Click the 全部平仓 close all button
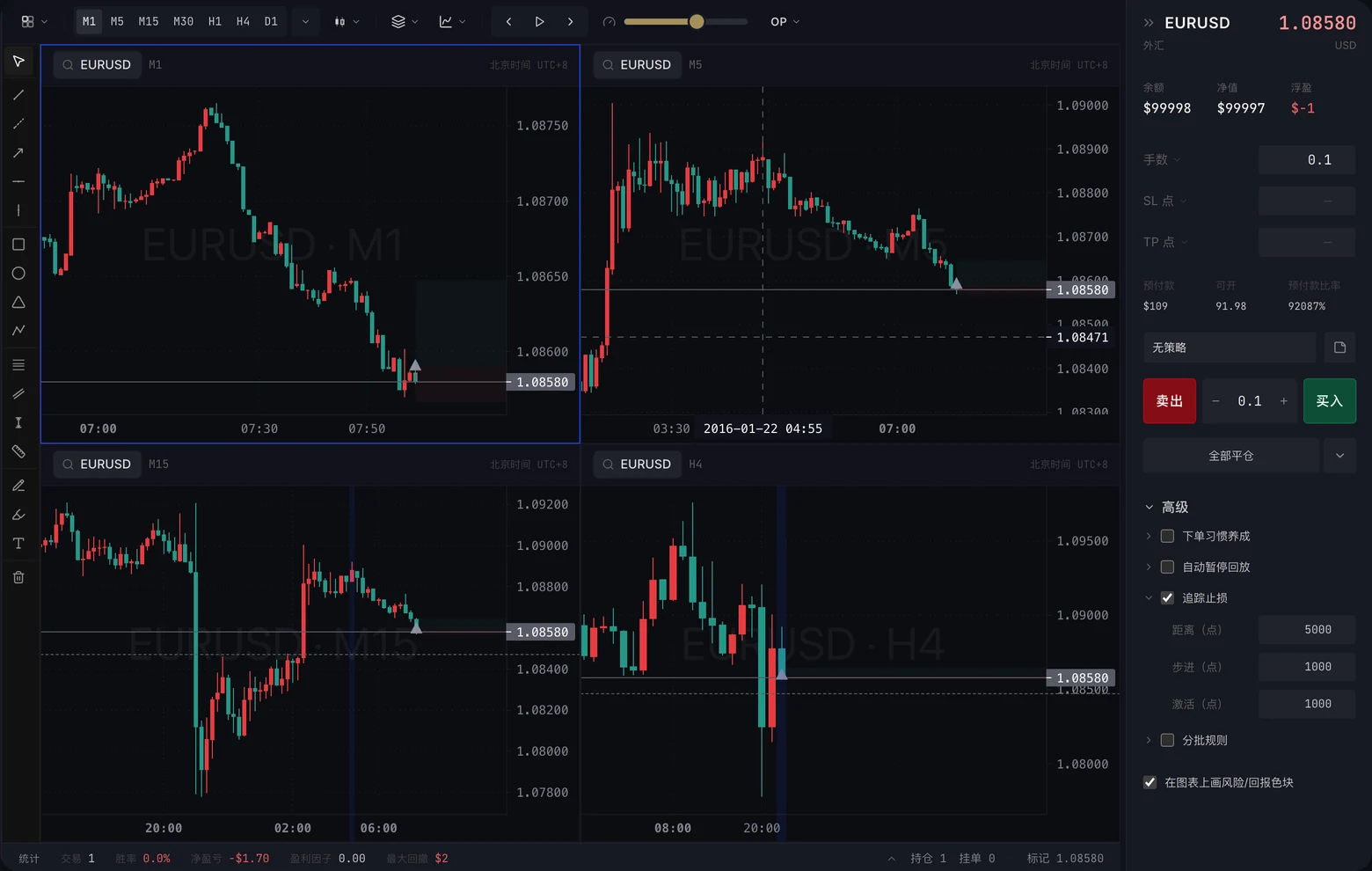 pos(1230,456)
